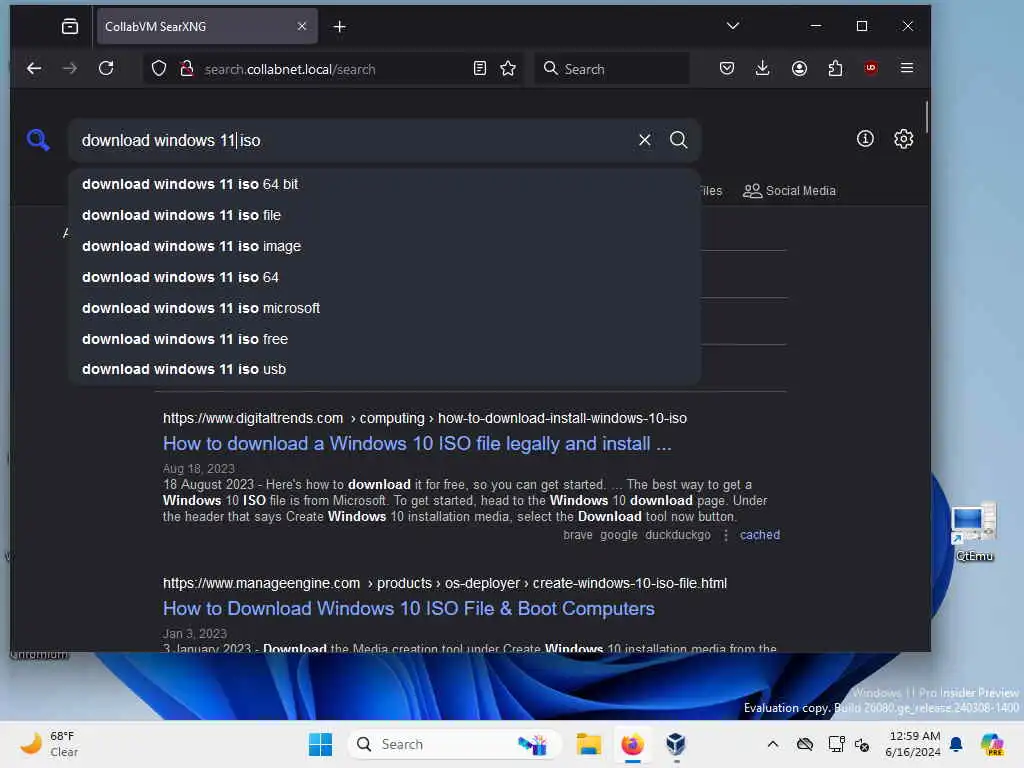Screen dimensions: 1024x768
Task: Choose suggestion 'download windows 11 iso image'
Action: pyautogui.click(x=385, y=246)
